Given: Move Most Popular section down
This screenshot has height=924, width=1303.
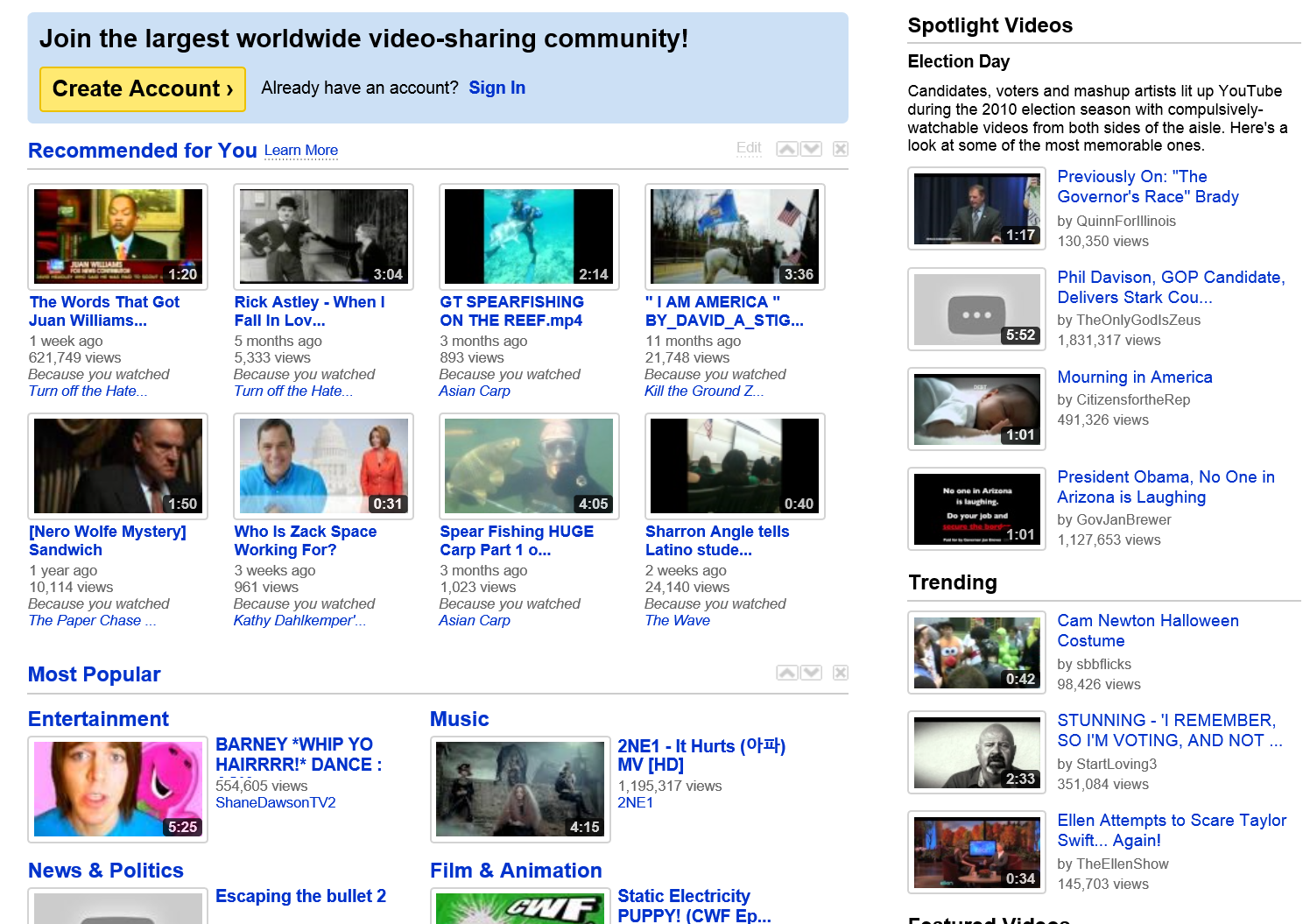Looking at the screenshot, I should (x=812, y=673).
